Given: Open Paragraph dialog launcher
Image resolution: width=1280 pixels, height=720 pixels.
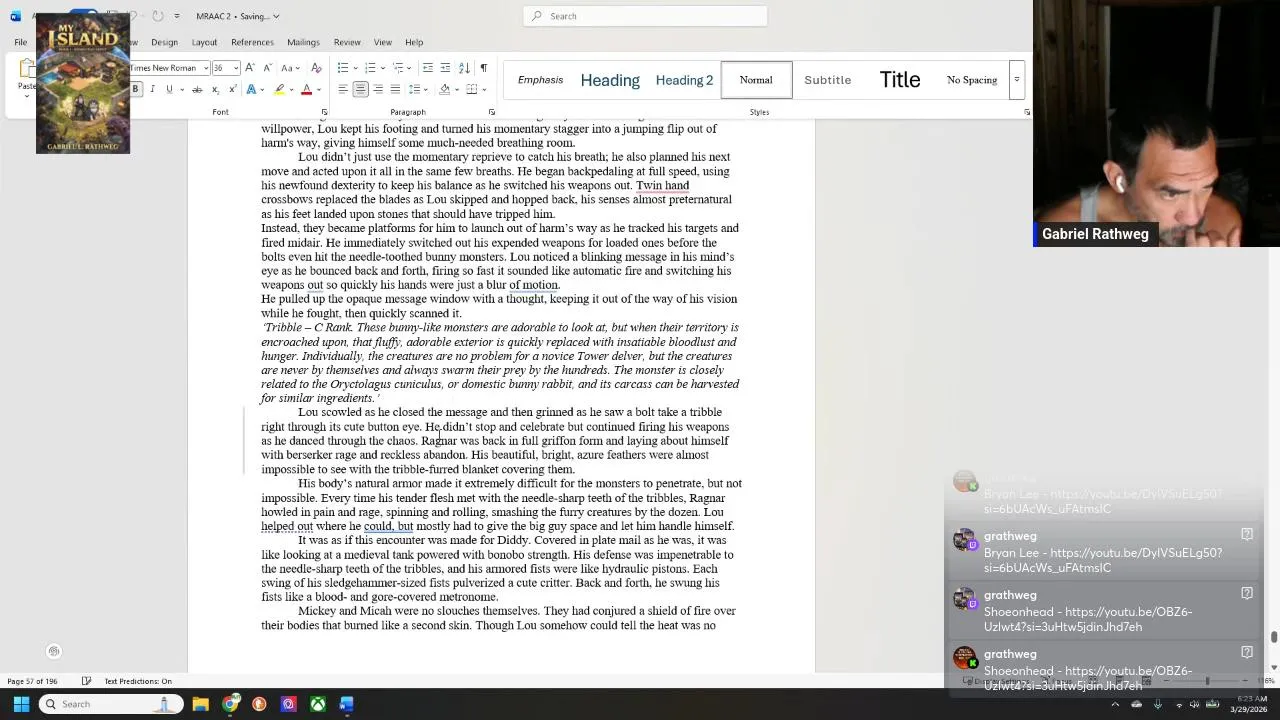Looking at the screenshot, I should [x=491, y=112].
